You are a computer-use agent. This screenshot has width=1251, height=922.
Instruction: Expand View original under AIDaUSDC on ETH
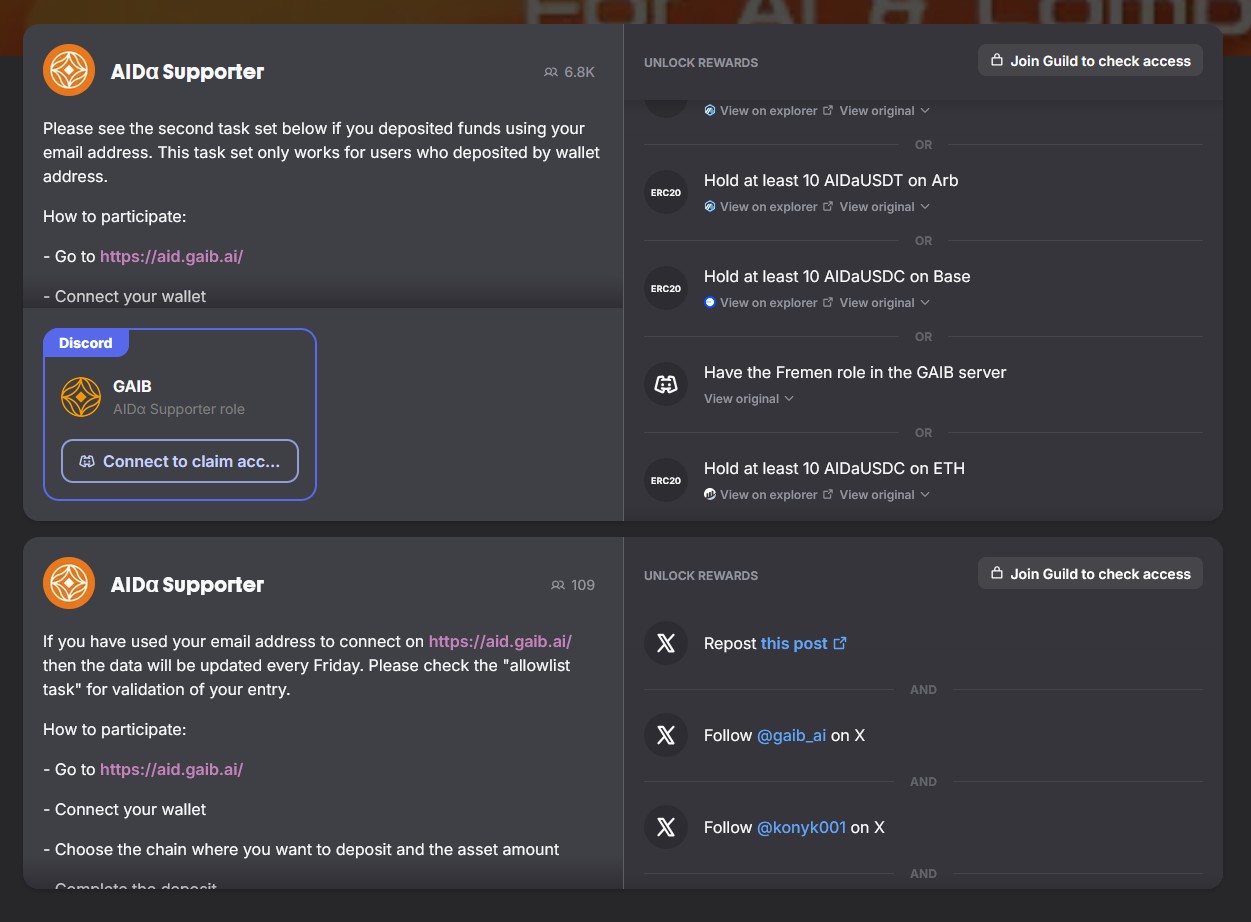tap(885, 495)
